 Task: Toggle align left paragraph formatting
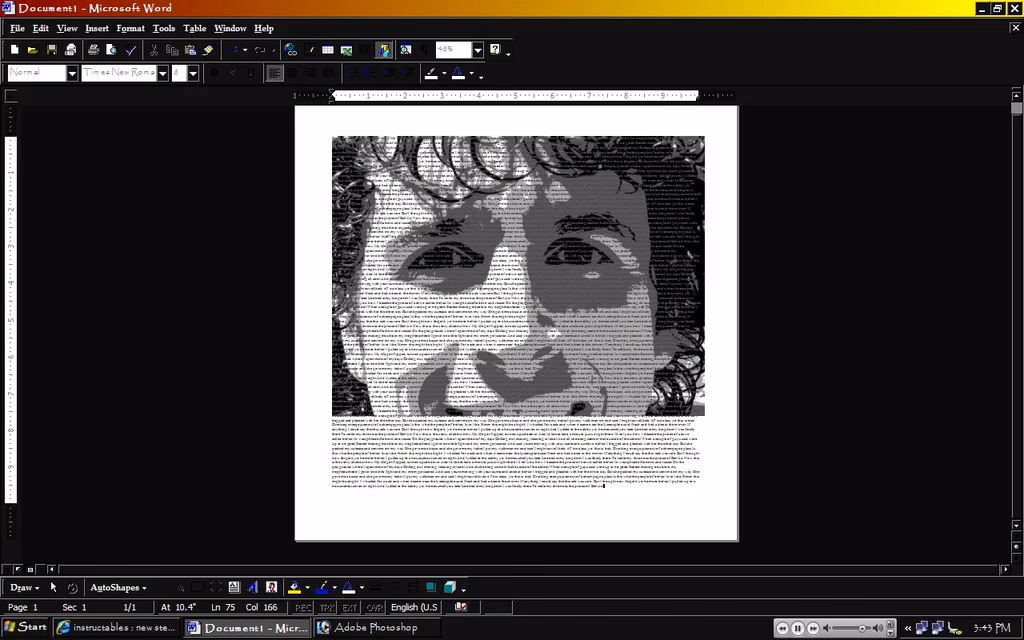275,73
